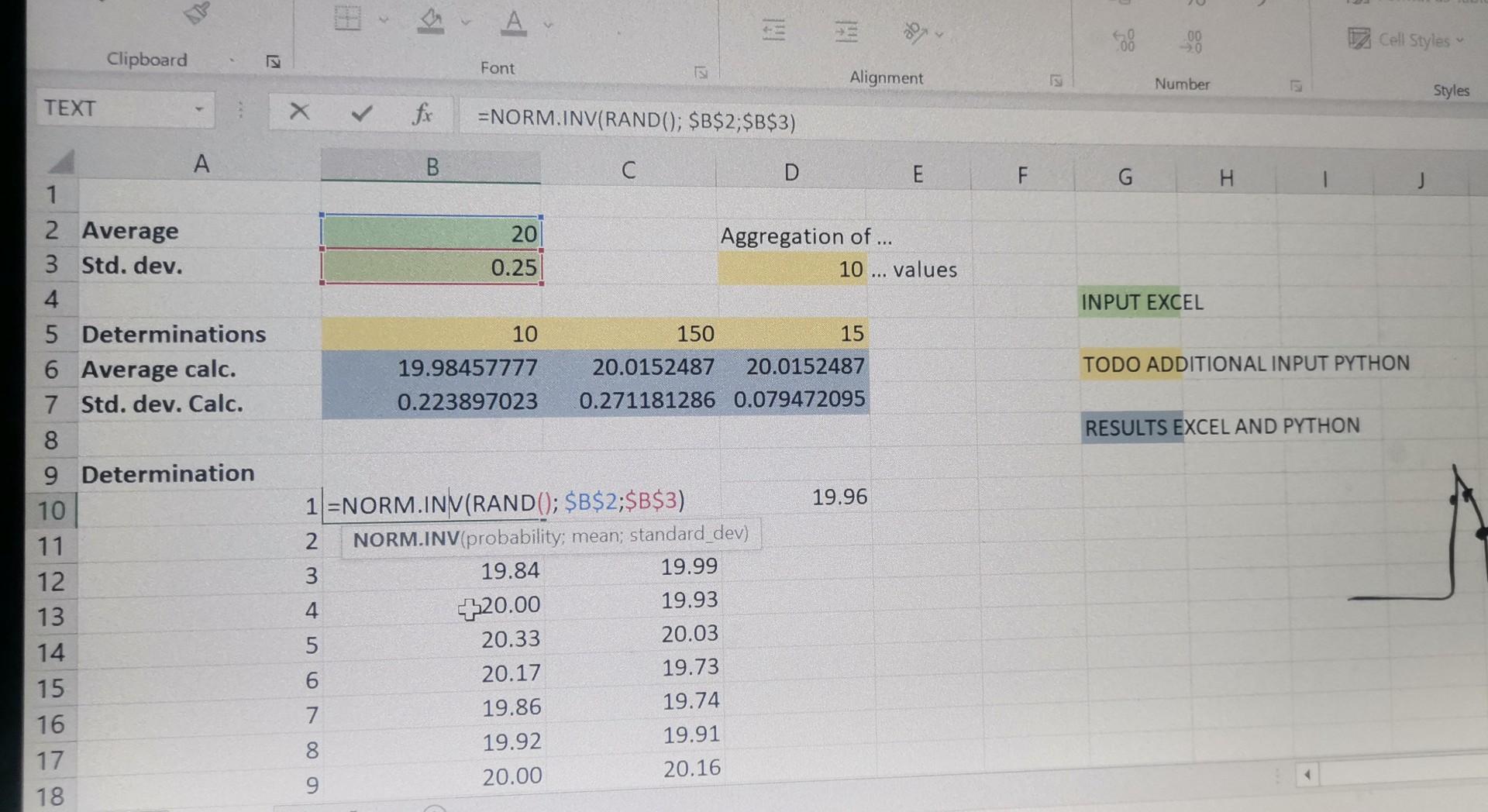Click the Orientation text-angle icon
1488x812 pixels.
(915, 33)
